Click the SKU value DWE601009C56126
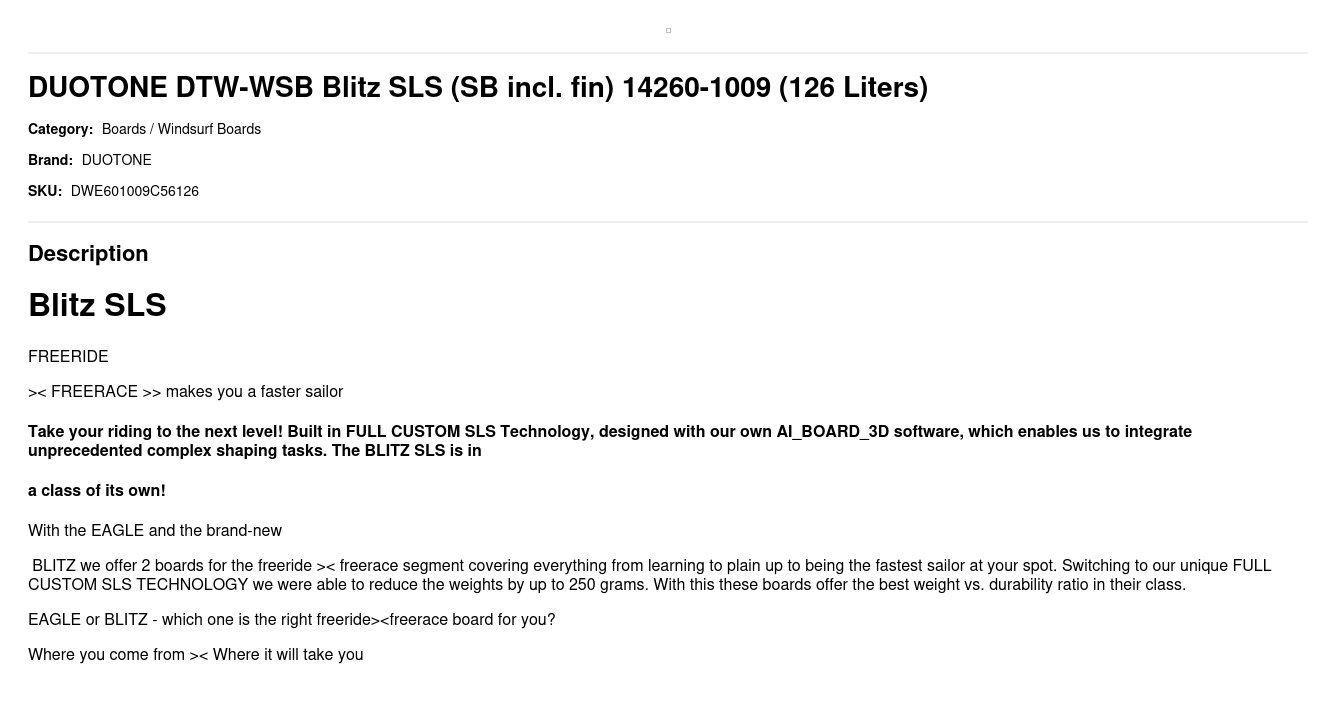 coord(135,191)
